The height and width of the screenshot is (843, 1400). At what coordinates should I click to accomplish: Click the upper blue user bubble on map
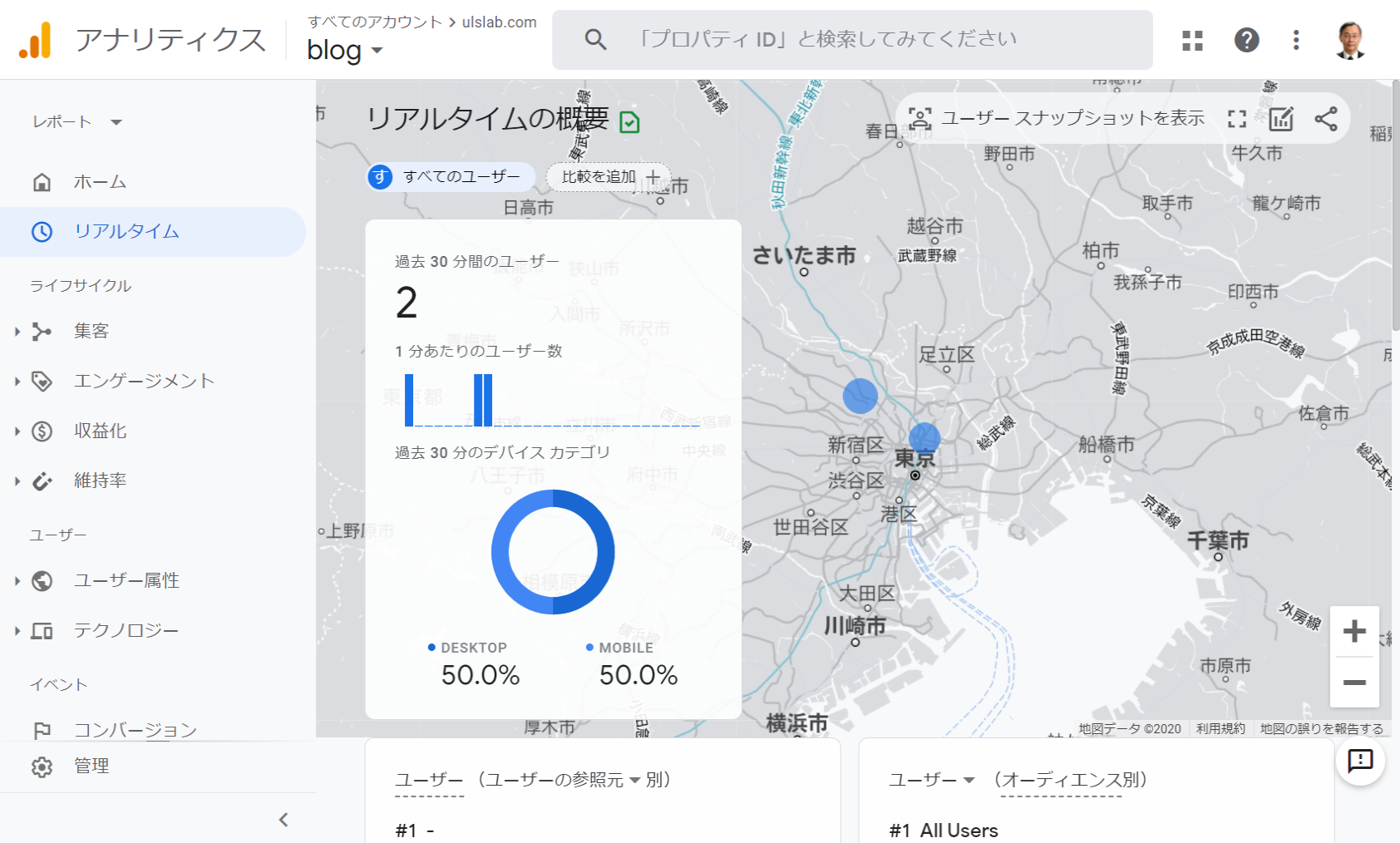(x=860, y=396)
